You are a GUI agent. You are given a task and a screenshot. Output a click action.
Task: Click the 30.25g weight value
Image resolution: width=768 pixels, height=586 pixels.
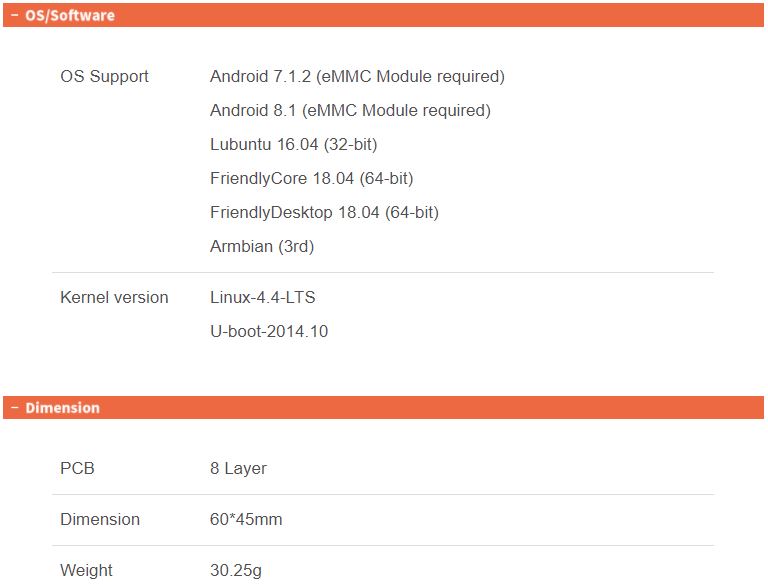(236, 570)
